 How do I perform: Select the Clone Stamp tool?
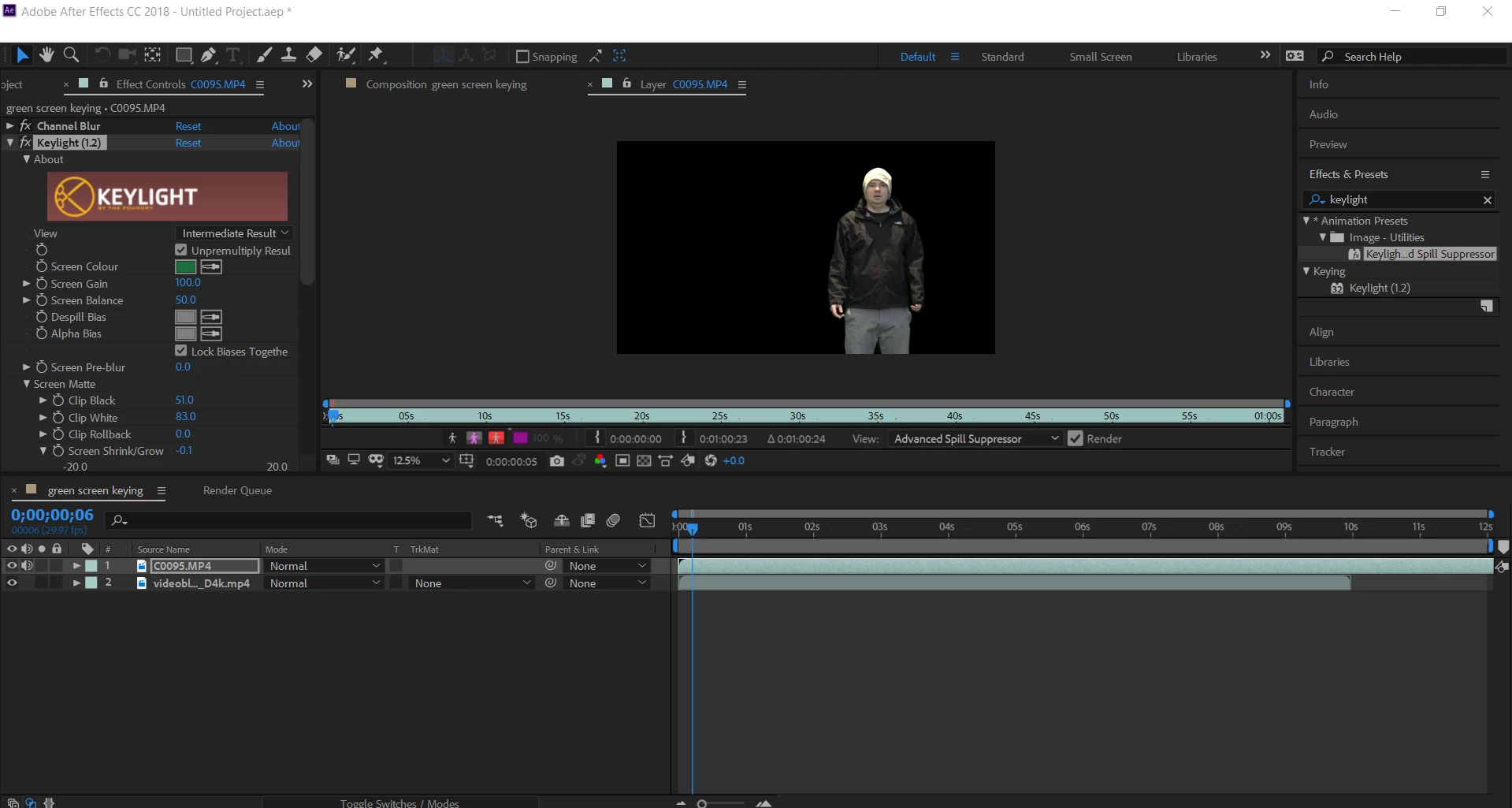click(x=288, y=55)
